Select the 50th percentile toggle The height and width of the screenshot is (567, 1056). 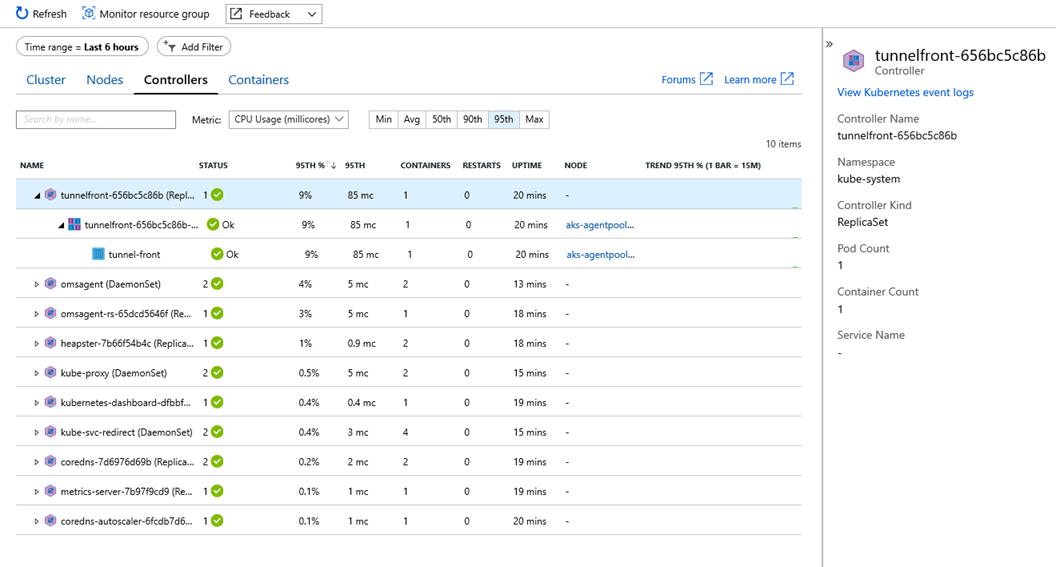pyautogui.click(x=441, y=119)
